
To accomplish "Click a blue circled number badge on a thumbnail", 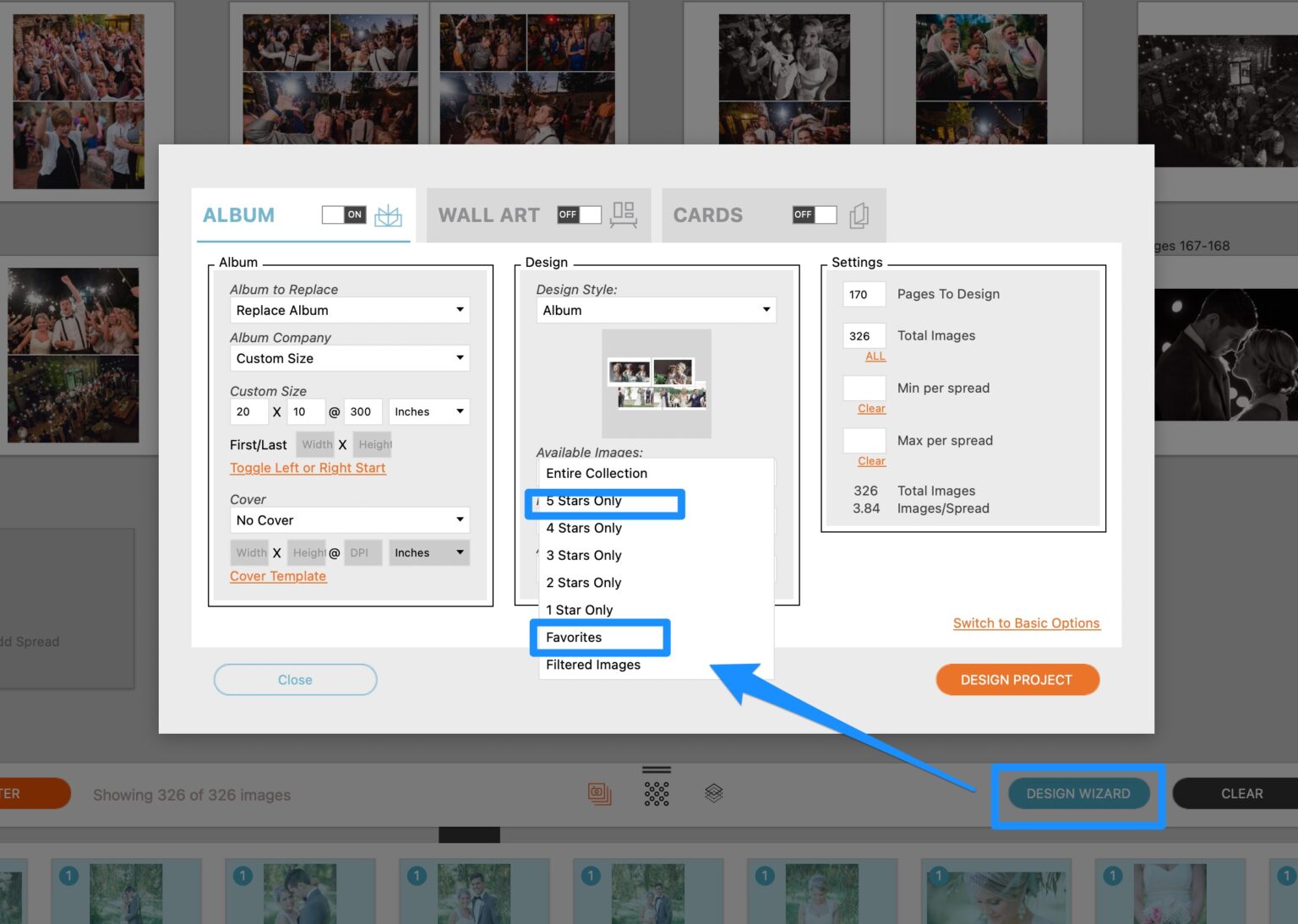I will pyautogui.click(x=68, y=876).
